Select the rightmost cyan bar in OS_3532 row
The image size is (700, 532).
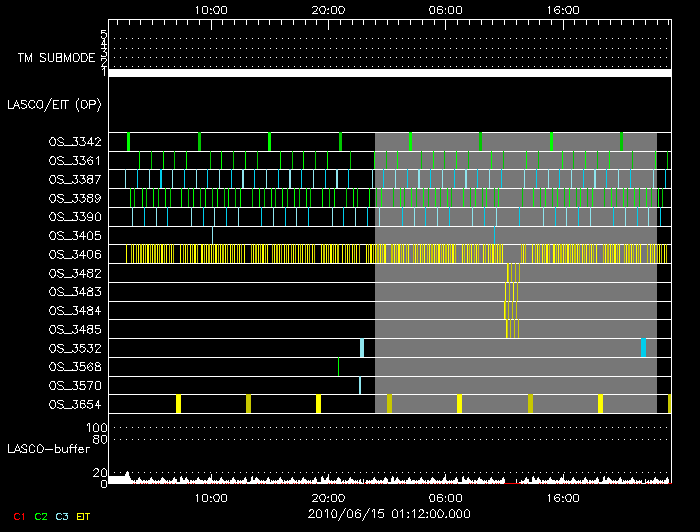pyautogui.click(x=643, y=348)
